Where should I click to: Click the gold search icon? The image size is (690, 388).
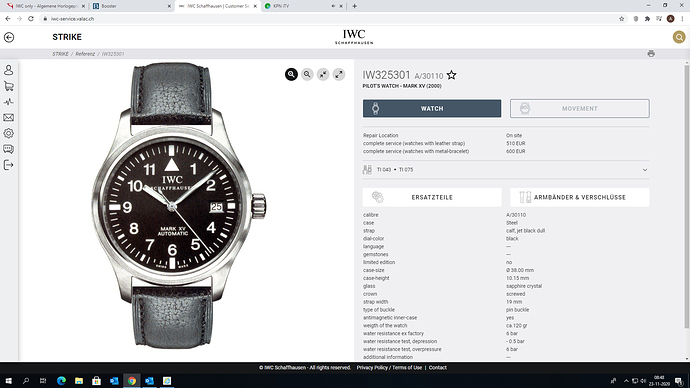tap(679, 37)
